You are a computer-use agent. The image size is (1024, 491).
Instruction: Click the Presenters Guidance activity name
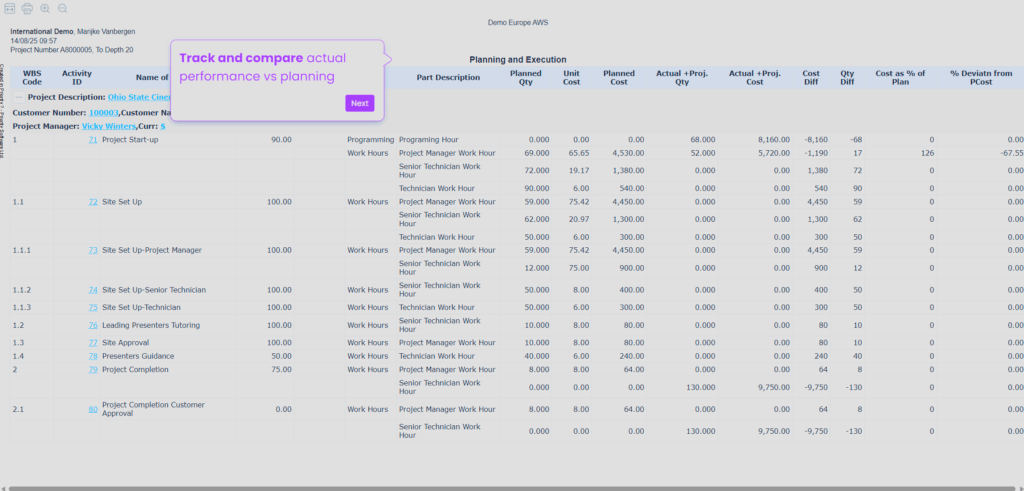pos(138,356)
